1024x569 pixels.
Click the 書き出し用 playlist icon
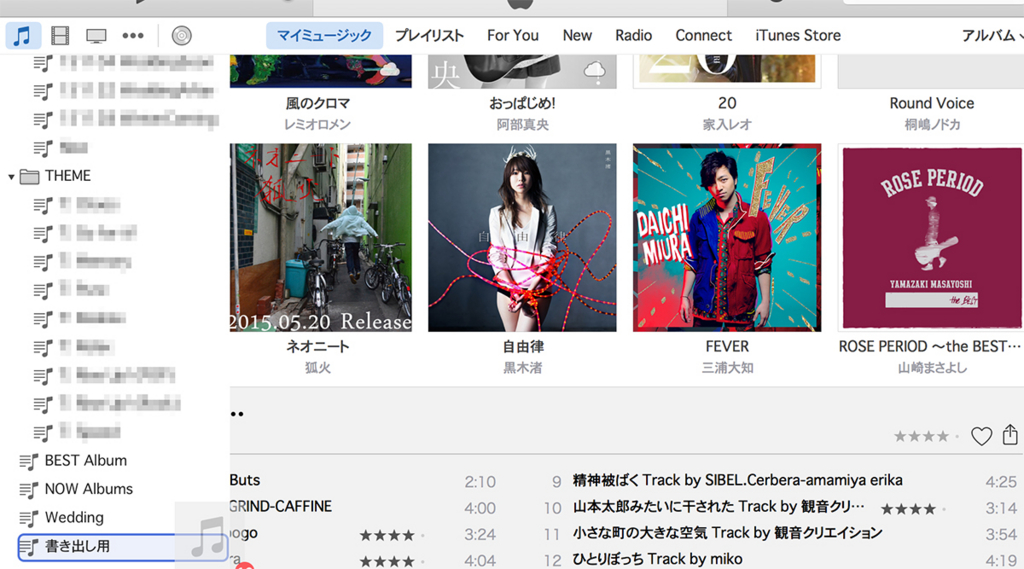click(29, 547)
